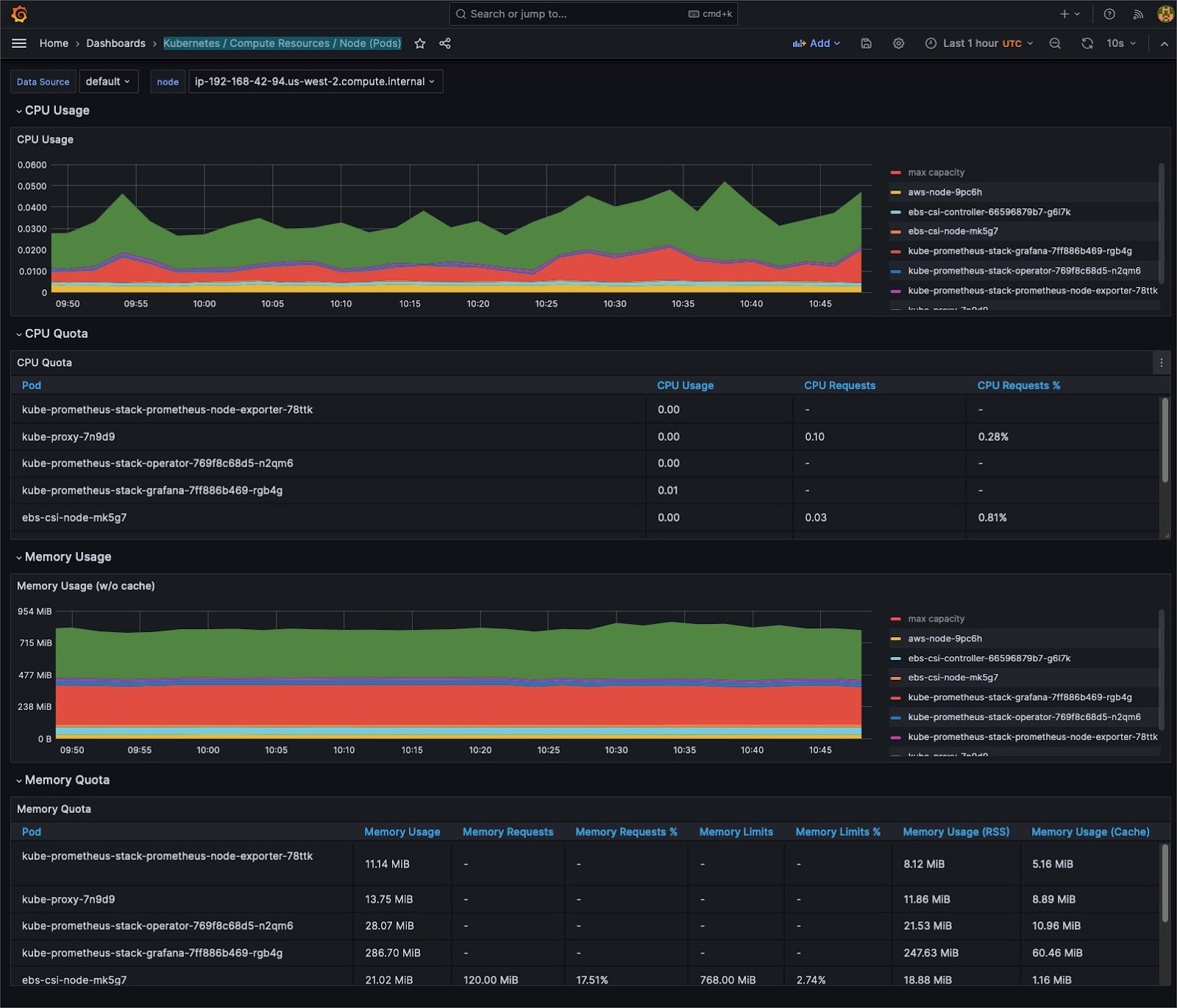Toggle ebs-csi-node-mk5g7 in CPU Usage legend
The height and width of the screenshot is (1008, 1177).
(x=953, y=231)
